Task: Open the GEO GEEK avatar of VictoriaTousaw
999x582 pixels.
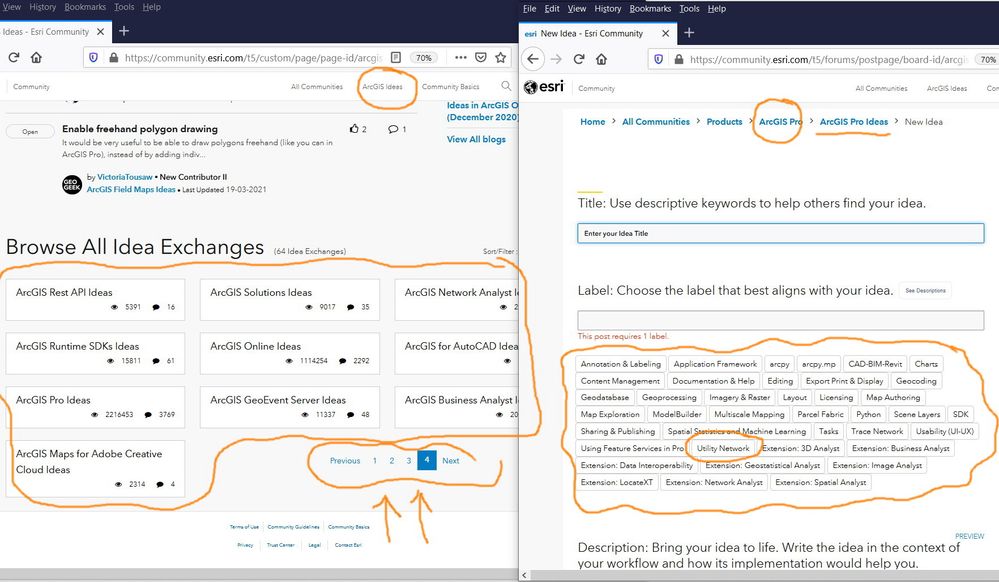Action: pyautogui.click(x=72, y=184)
